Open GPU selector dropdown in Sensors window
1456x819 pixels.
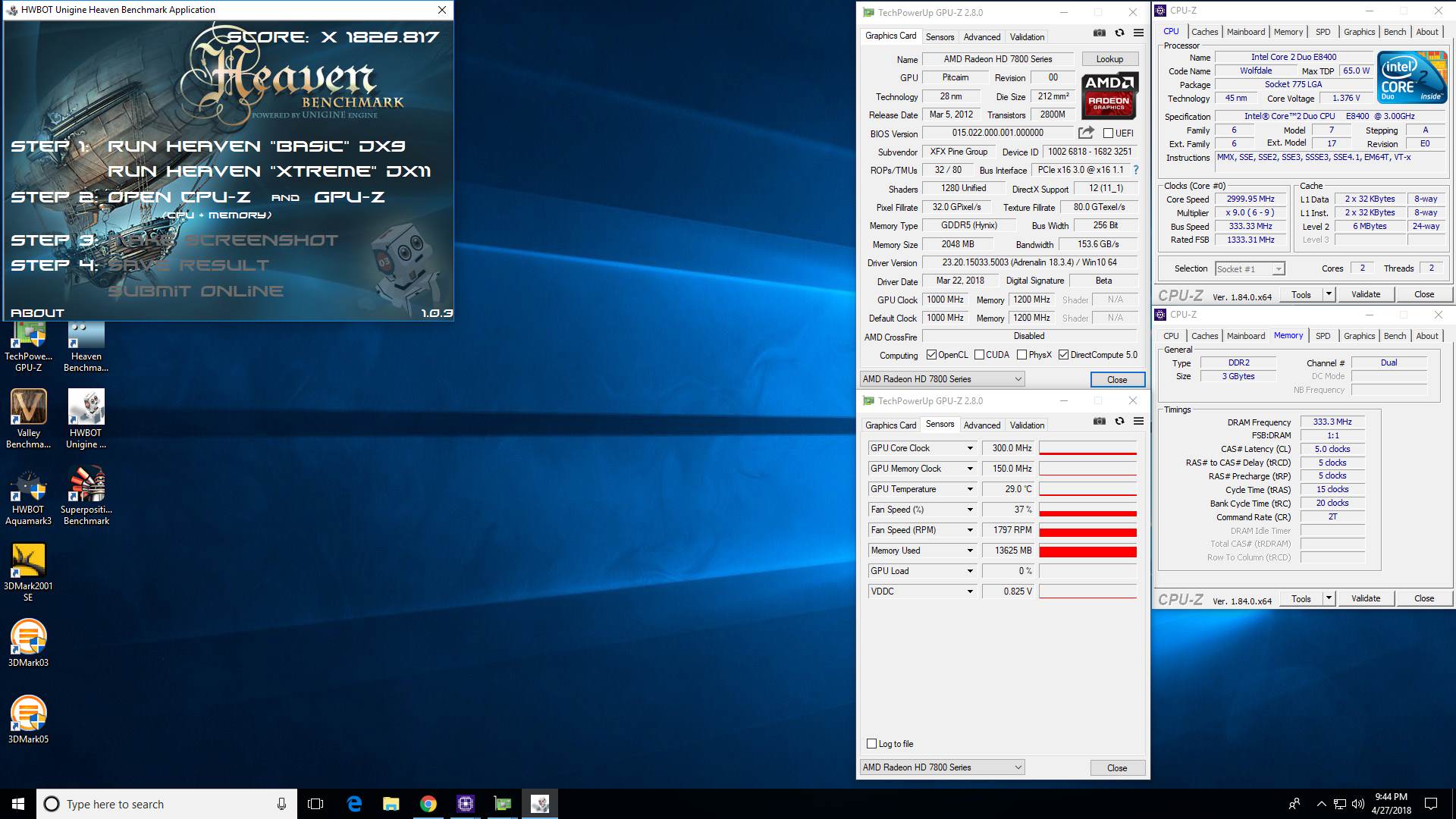point(942,767)
